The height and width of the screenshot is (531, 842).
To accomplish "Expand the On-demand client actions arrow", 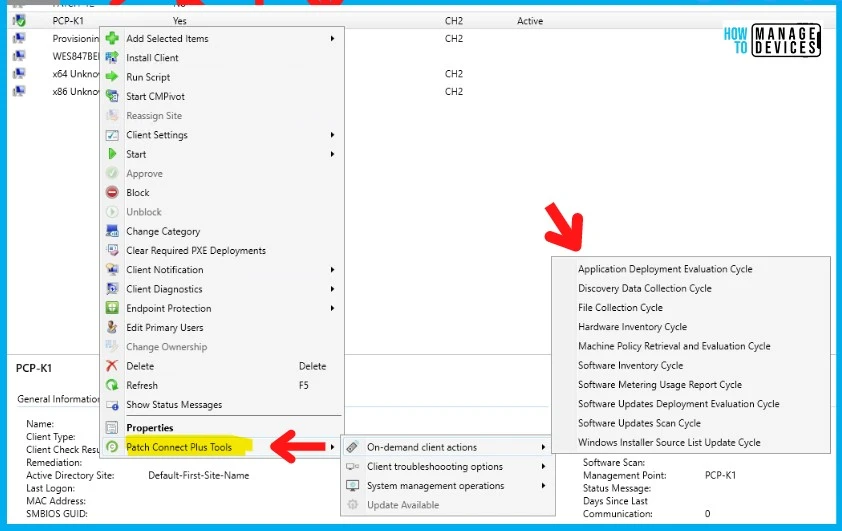I will pos(543,447).
